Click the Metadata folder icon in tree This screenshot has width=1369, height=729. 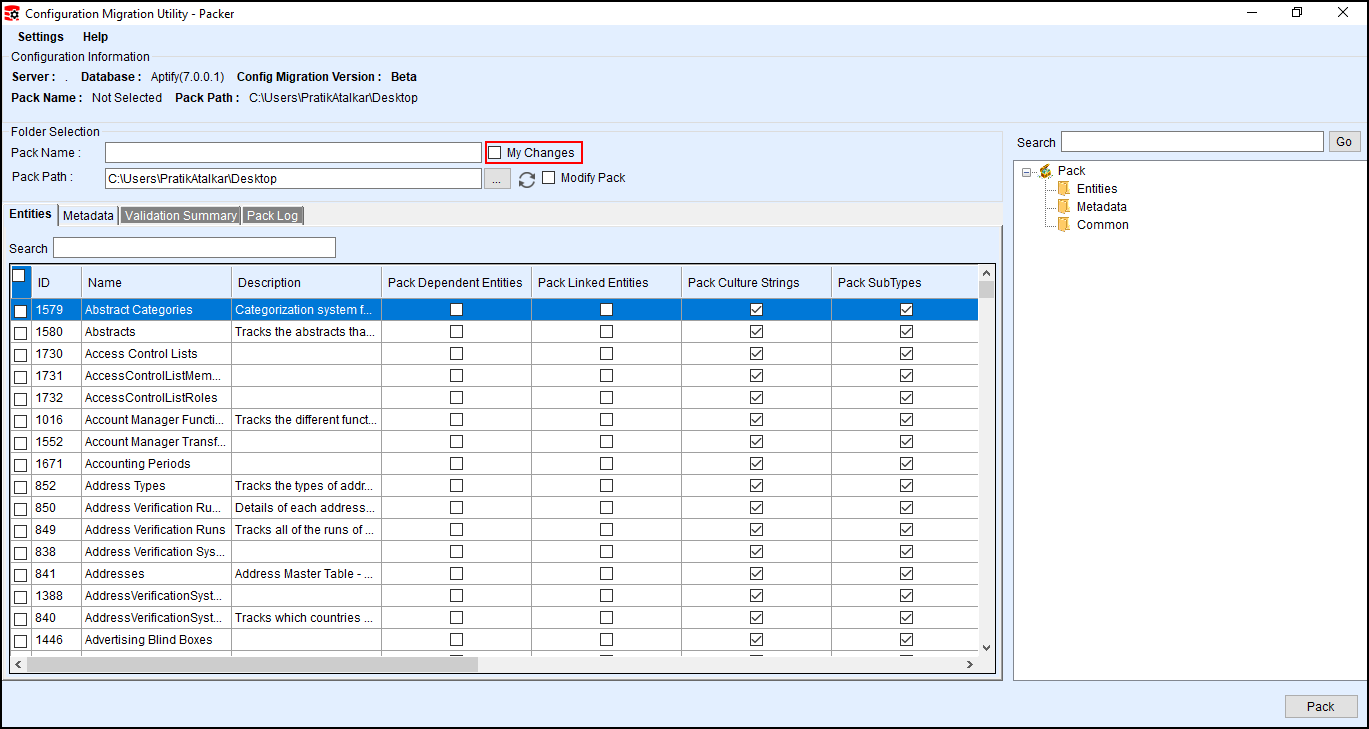click(1064, 207)
